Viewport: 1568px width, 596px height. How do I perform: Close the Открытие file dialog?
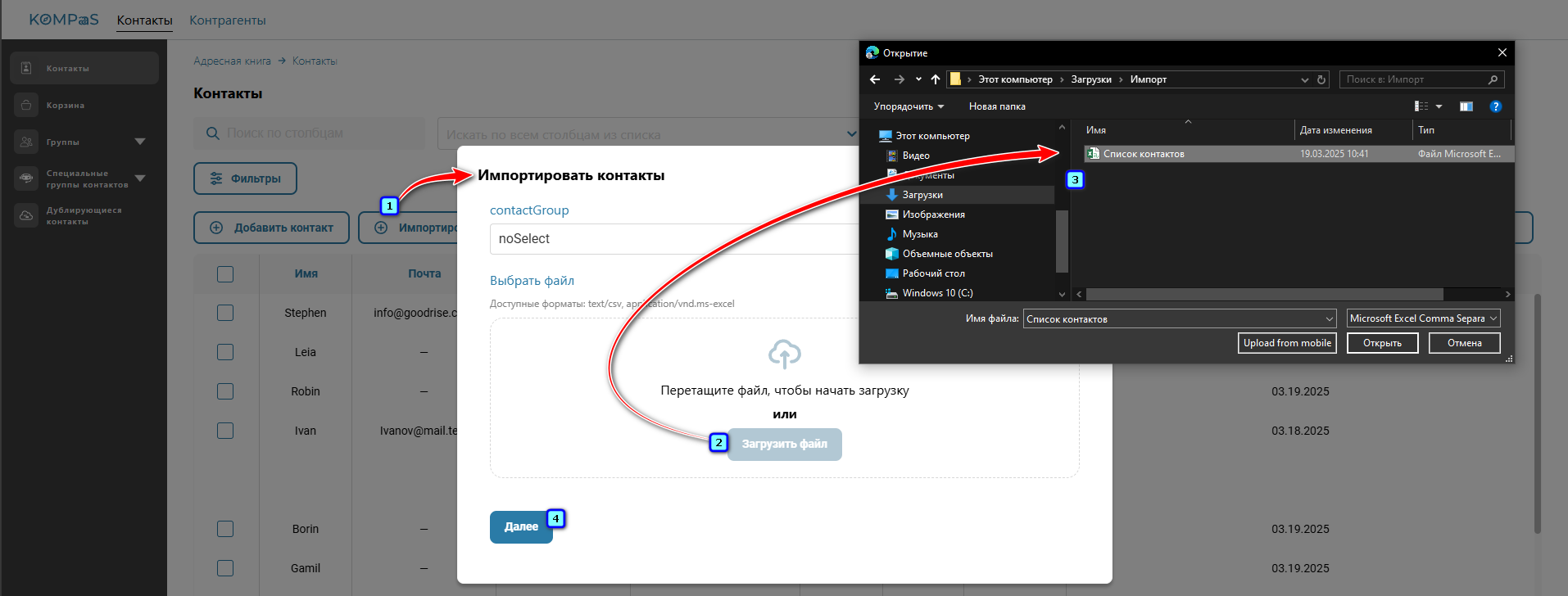coord(1502,52)
